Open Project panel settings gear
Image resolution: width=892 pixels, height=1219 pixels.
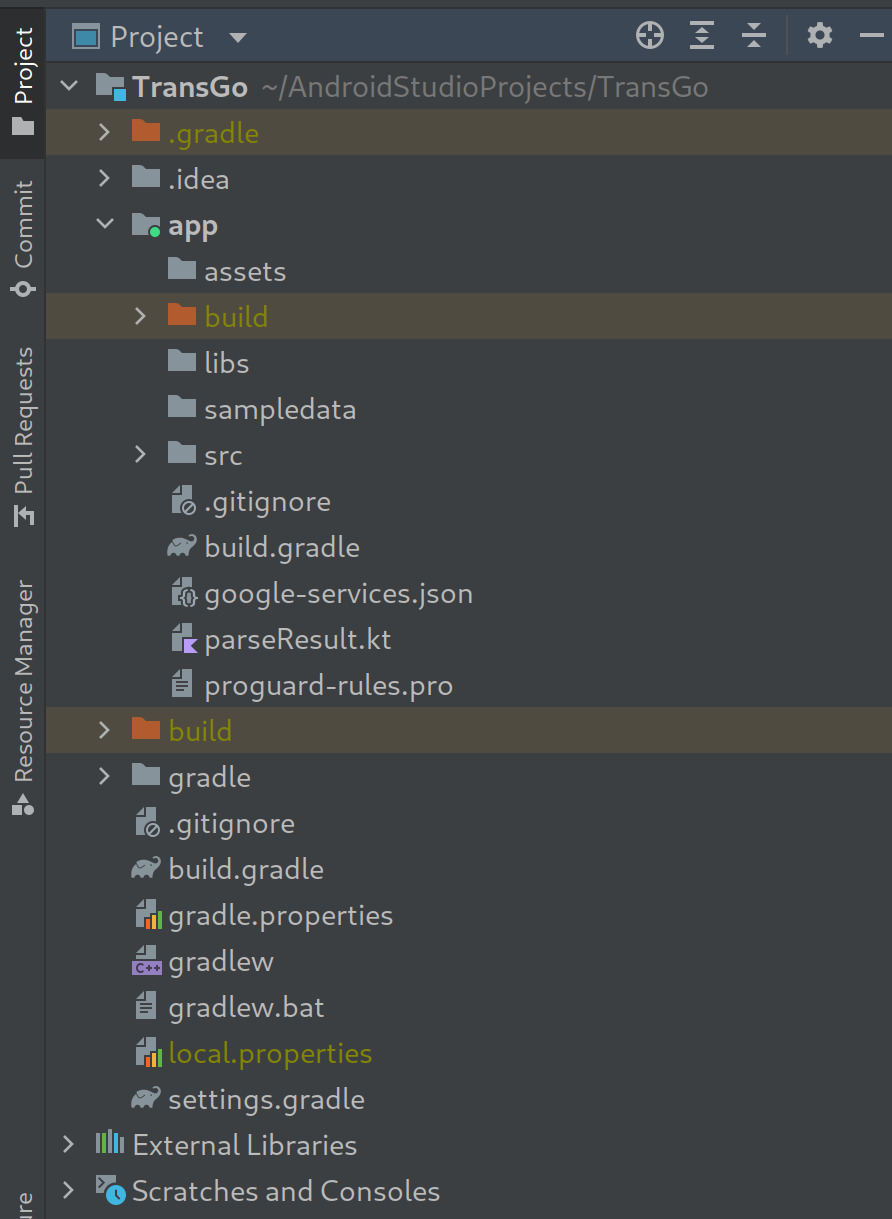tap(820, 36)
